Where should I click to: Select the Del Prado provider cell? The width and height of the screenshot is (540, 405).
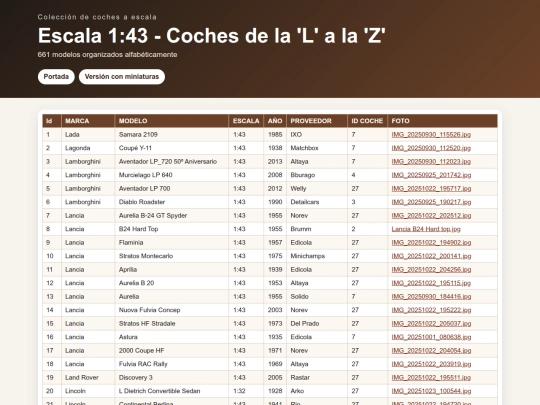317,324
